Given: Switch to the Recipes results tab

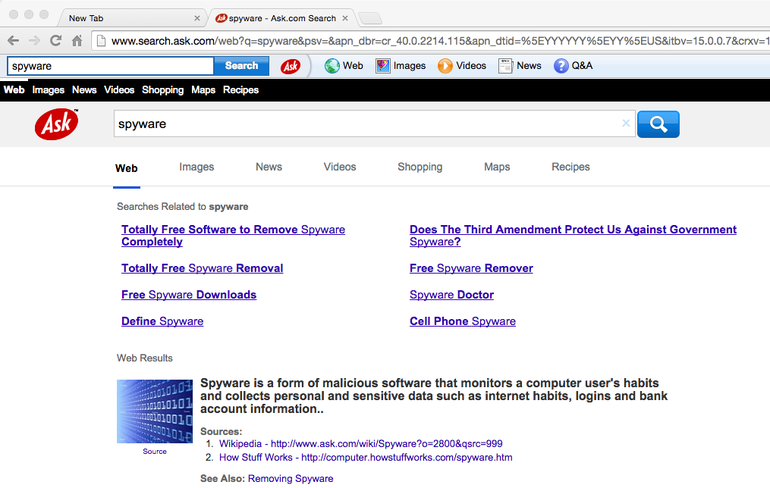Looking at the screenshot, I should click(571, 167).
